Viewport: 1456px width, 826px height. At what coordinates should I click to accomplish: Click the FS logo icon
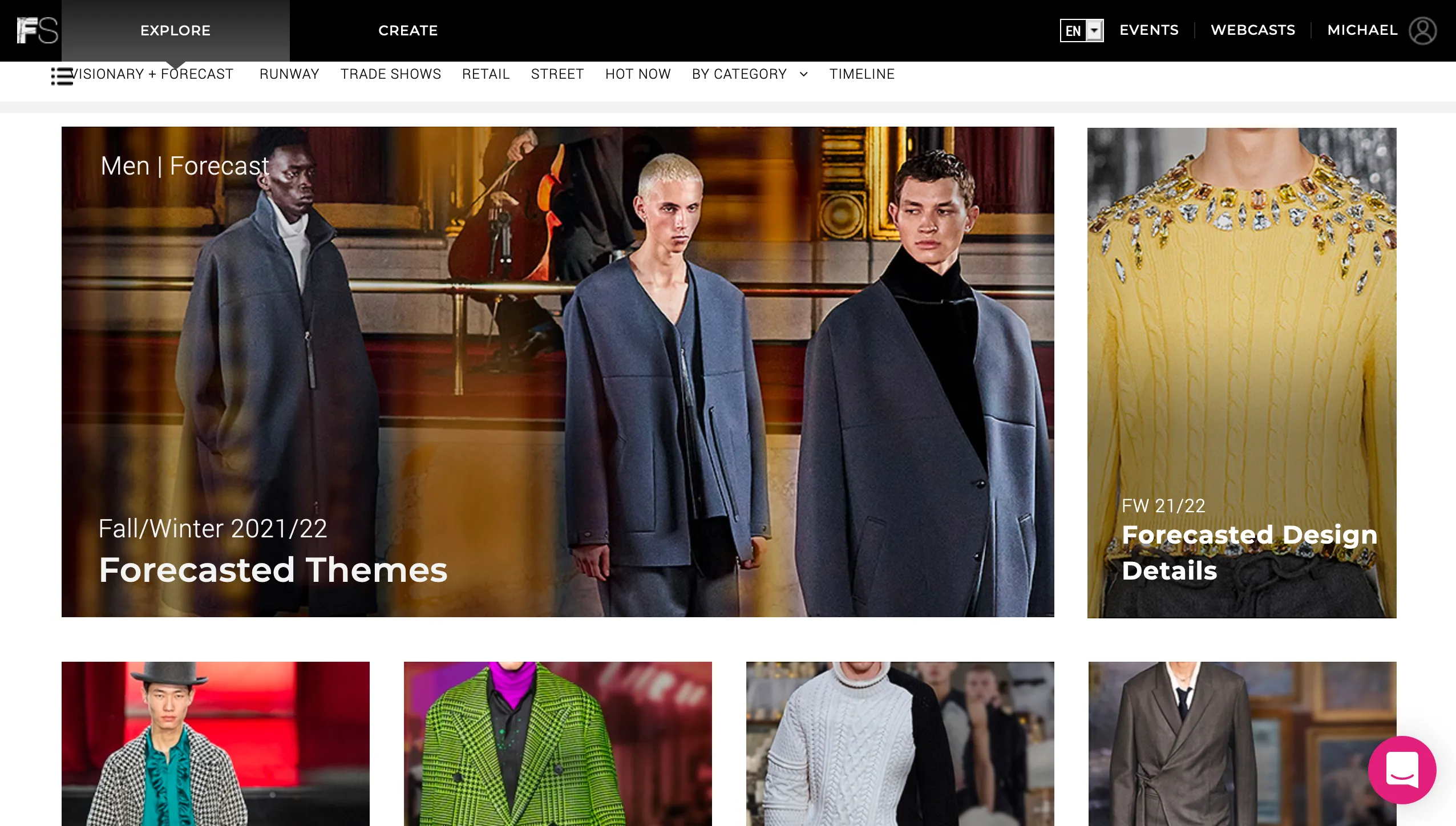tap(37, 30)
